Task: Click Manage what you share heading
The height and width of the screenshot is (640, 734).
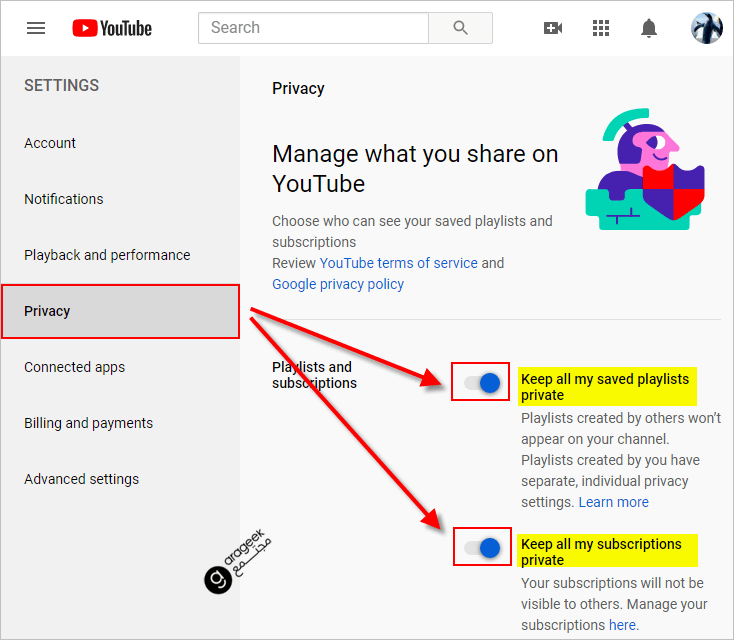Action: coord(415,169)
